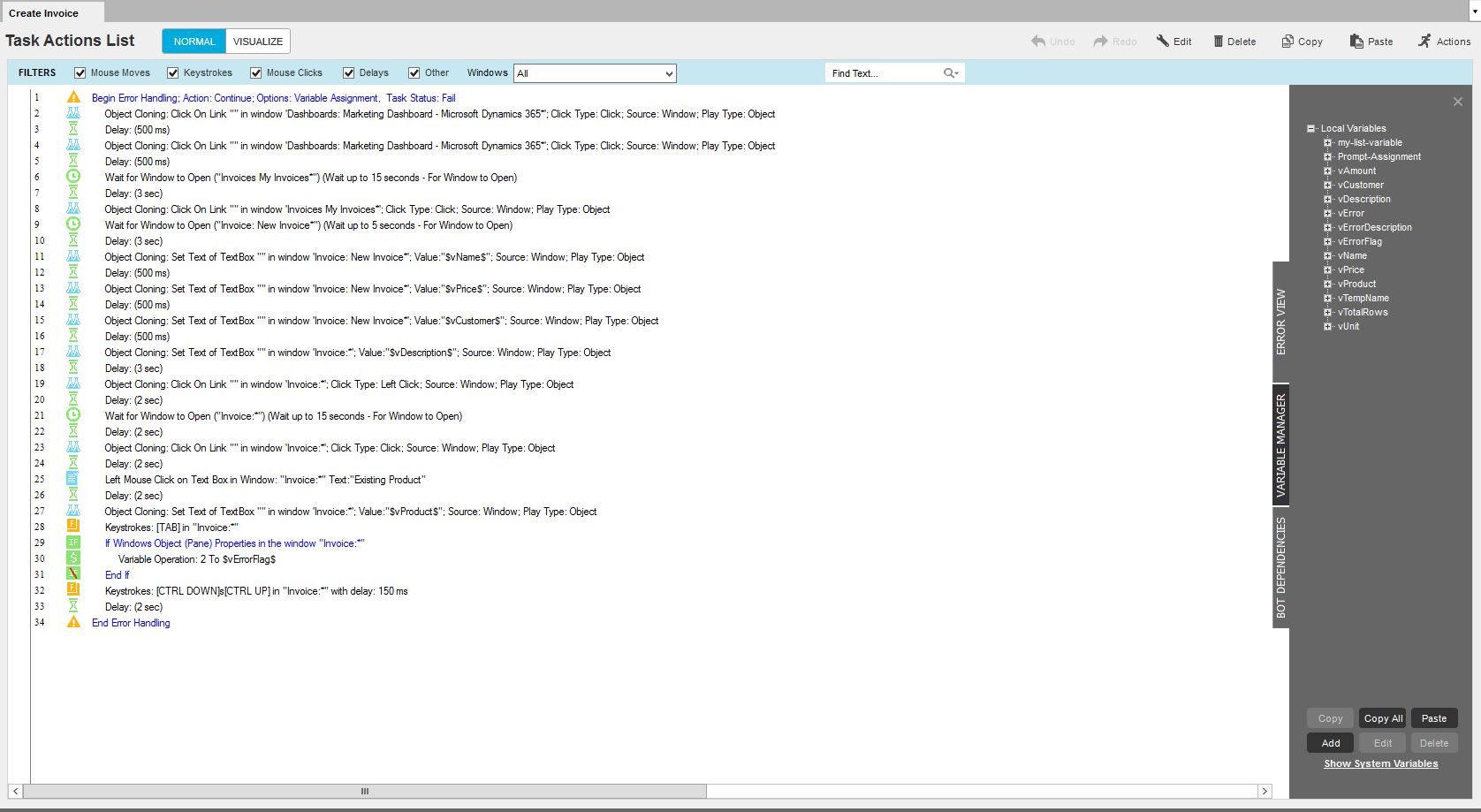Click the Show System Variables link
Image resolution: width=1481 pixels, height=812 pixels.
(x=1380, y=763)
